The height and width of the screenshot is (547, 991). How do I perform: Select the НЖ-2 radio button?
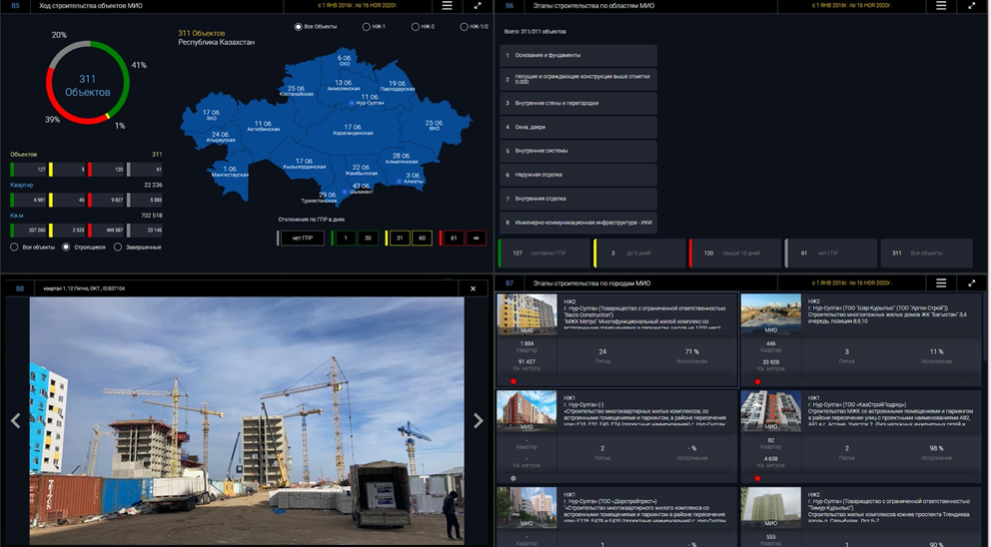point(416,27)
